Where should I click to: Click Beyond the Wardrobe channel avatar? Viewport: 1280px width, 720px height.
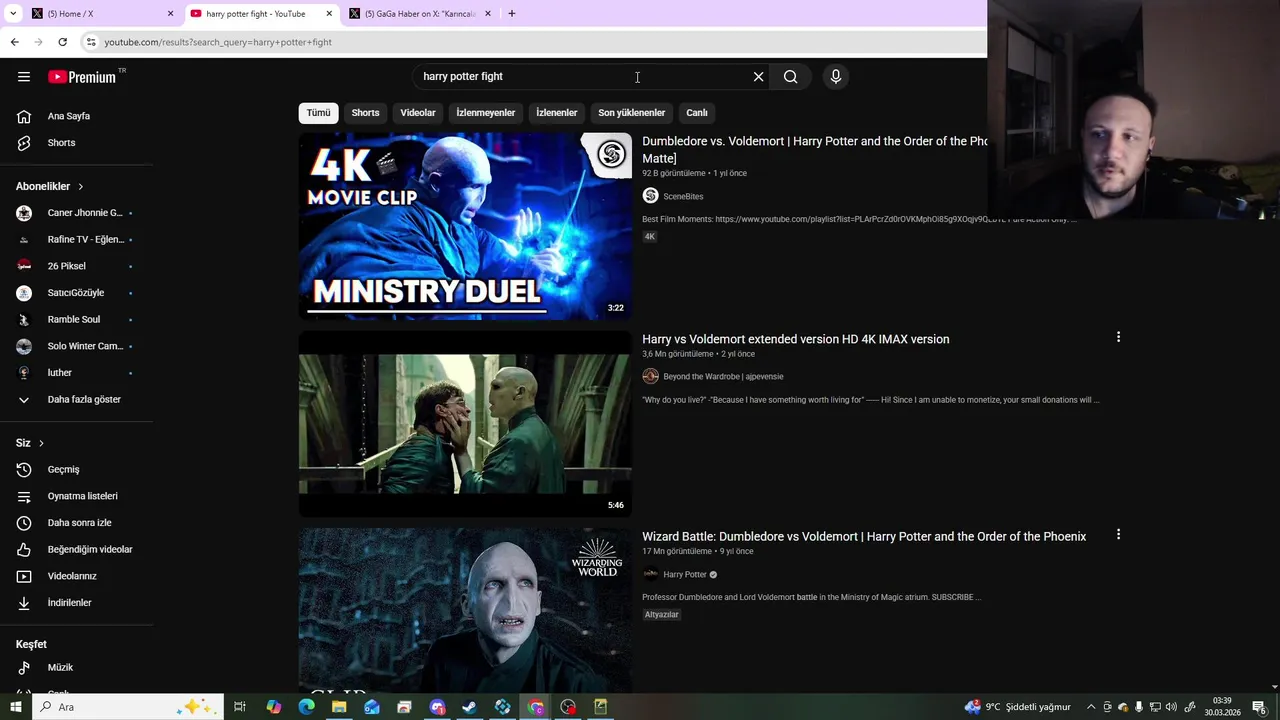click(x=650, y=376)
